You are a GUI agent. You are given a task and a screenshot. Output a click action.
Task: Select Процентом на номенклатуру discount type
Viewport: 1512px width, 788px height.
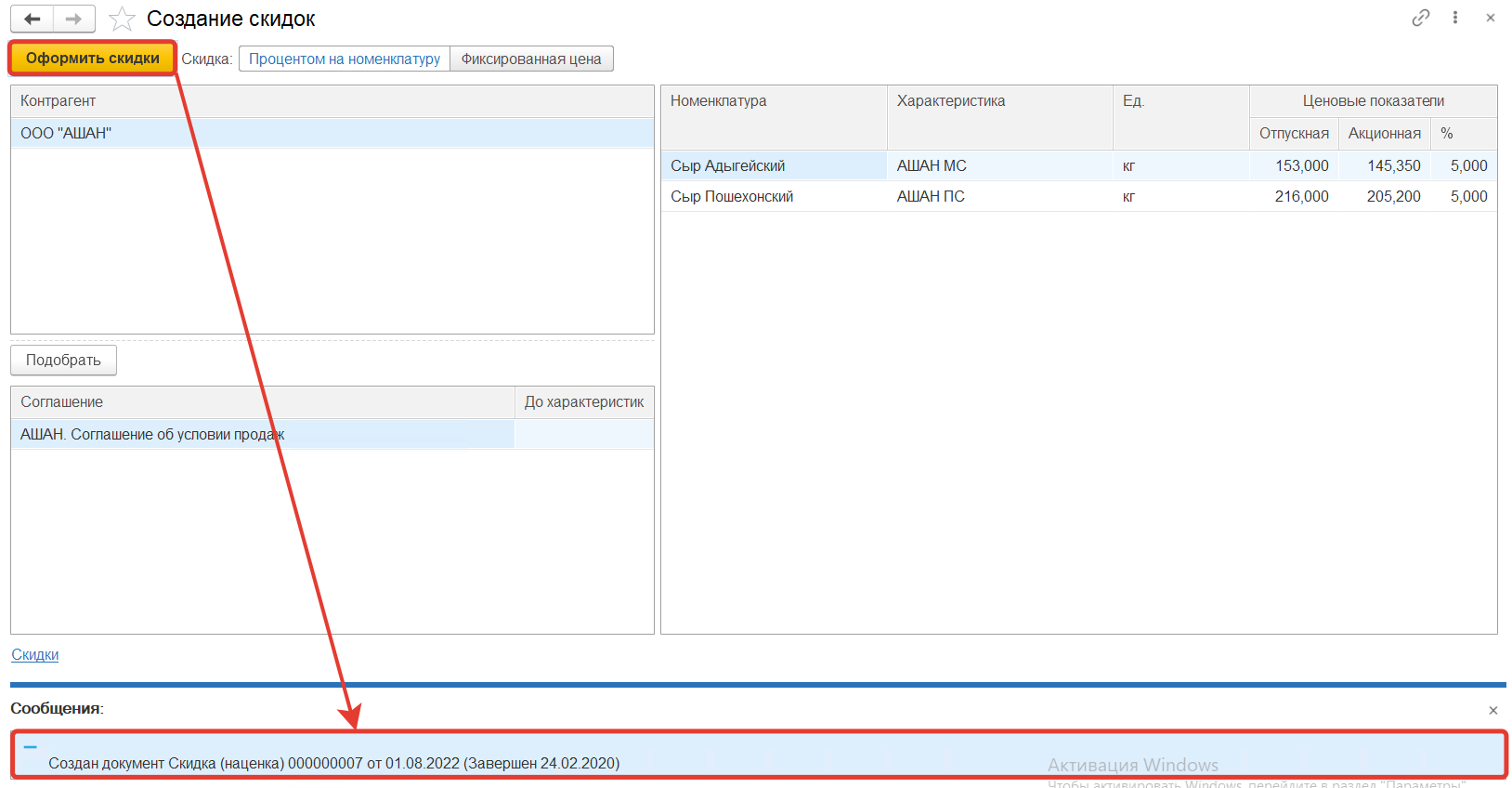tap(345, 59)
